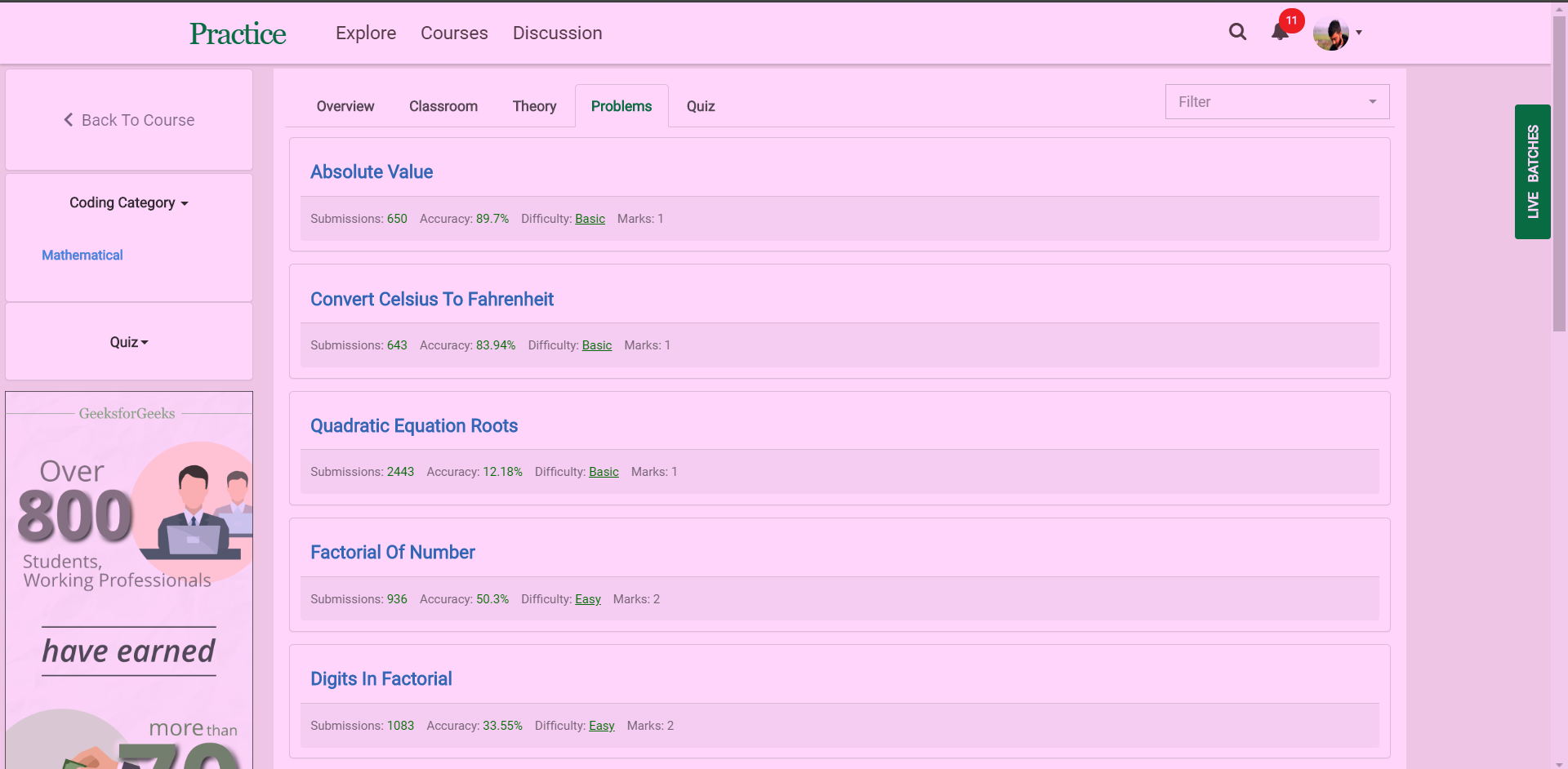The width and height of the screenshot is (1568, 769).
Task: Go Back To Course
Action: (129, 120)
